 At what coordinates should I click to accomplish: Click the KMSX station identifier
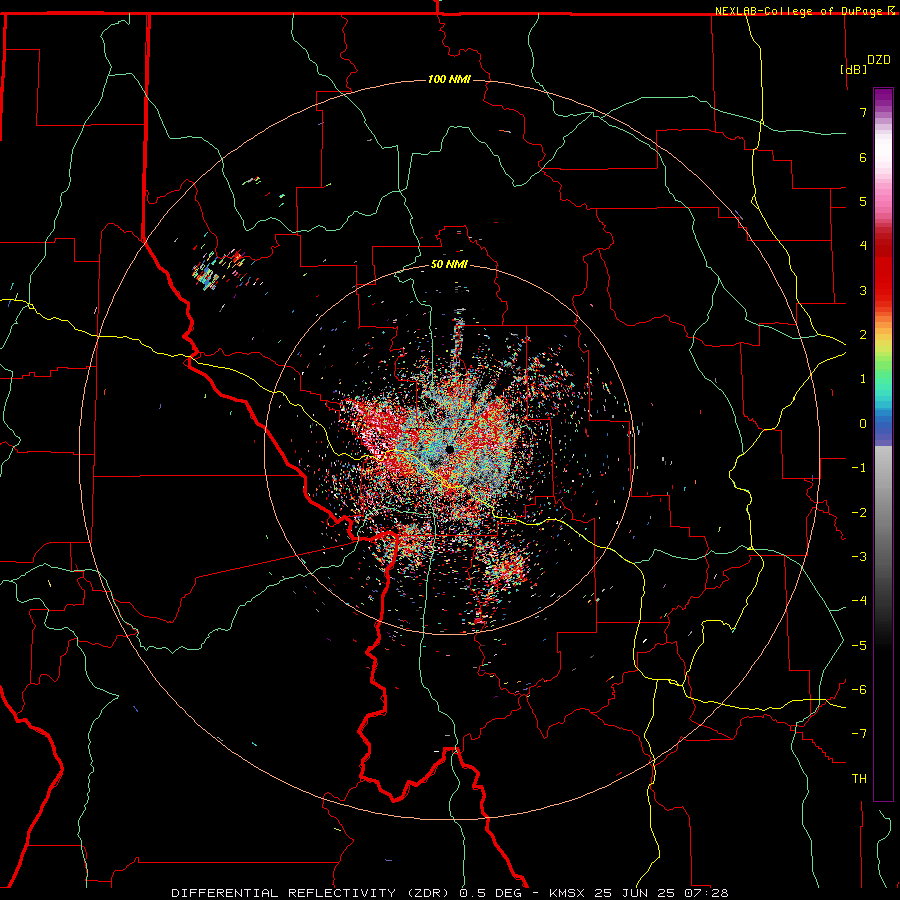pyautogui.click(x=568, y=893)
